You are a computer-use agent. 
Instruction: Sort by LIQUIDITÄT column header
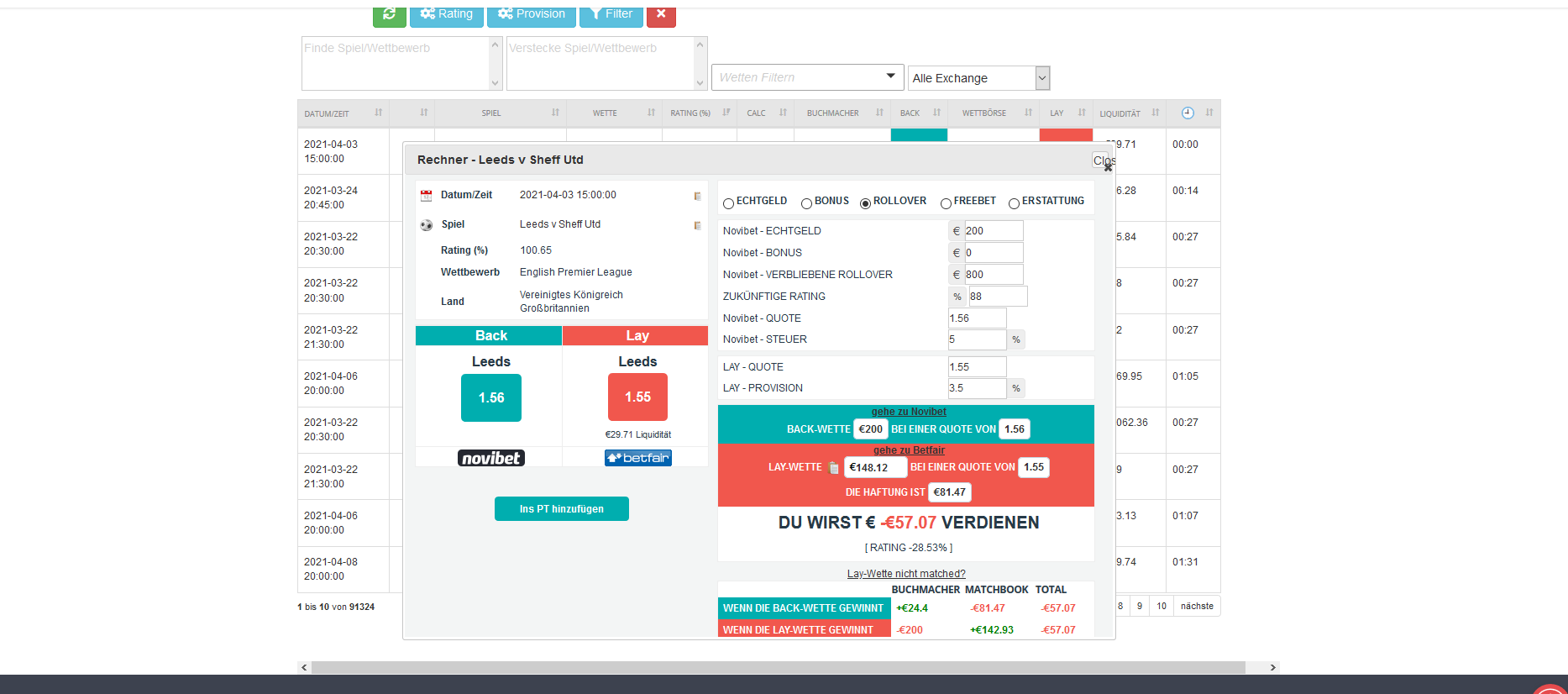(1129, 113)
